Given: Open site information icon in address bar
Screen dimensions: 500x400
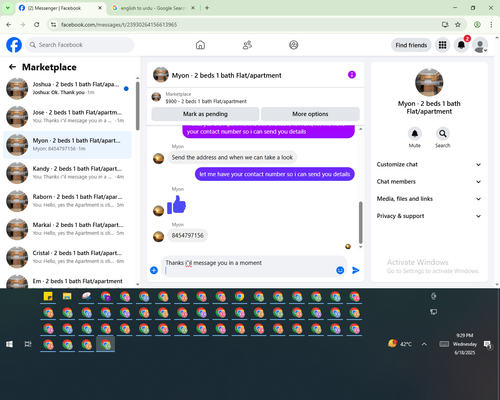Looking at the screenshot, I should (53, 25).
